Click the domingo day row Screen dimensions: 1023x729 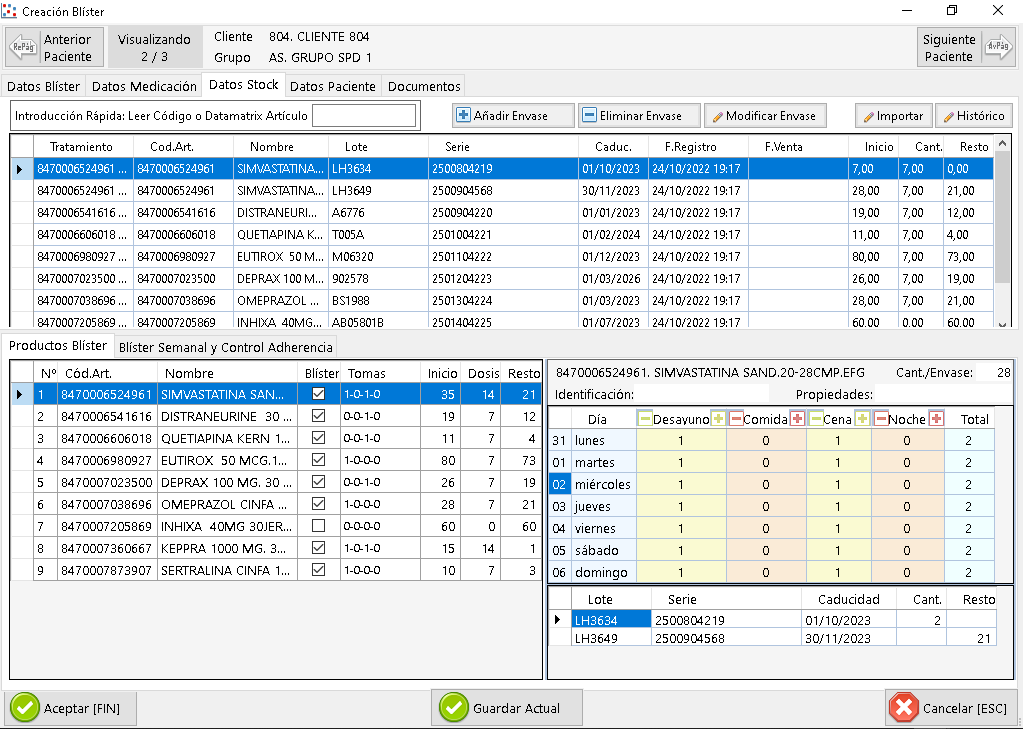772,572
